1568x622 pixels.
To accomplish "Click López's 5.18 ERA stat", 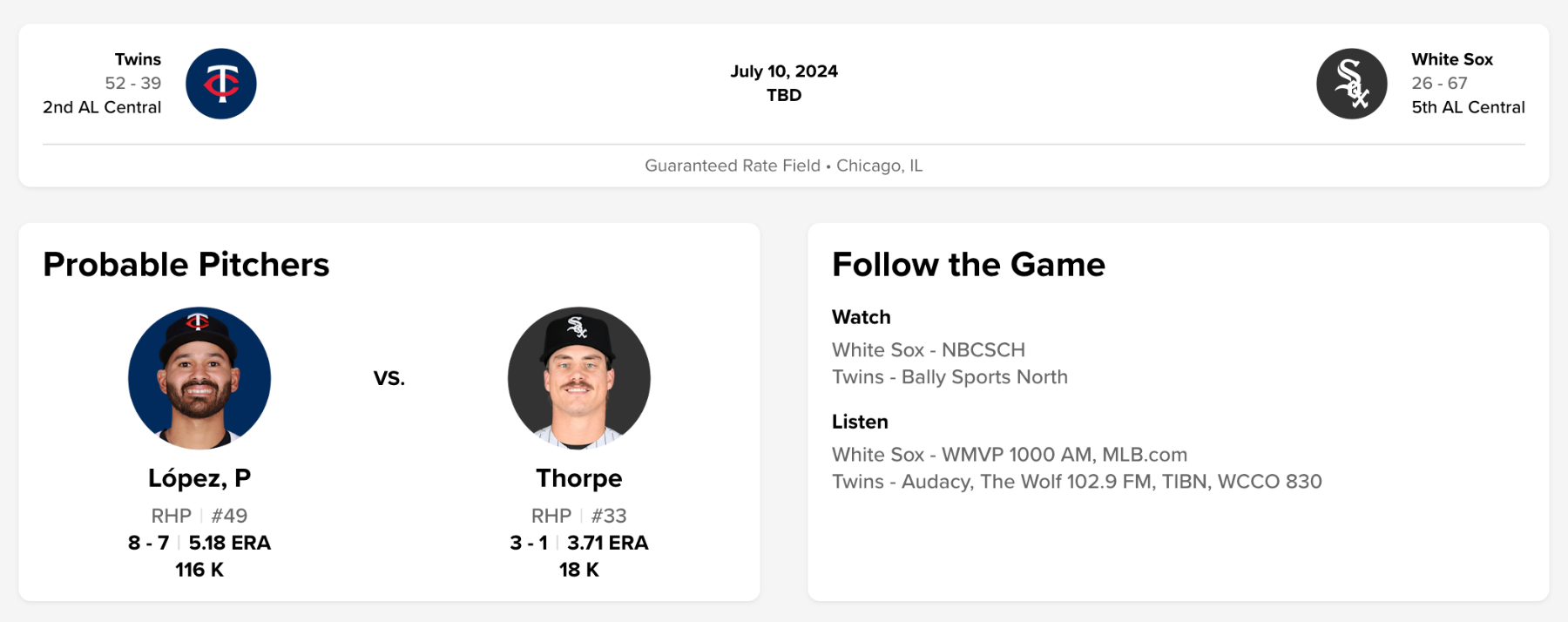I will (230, 543).
